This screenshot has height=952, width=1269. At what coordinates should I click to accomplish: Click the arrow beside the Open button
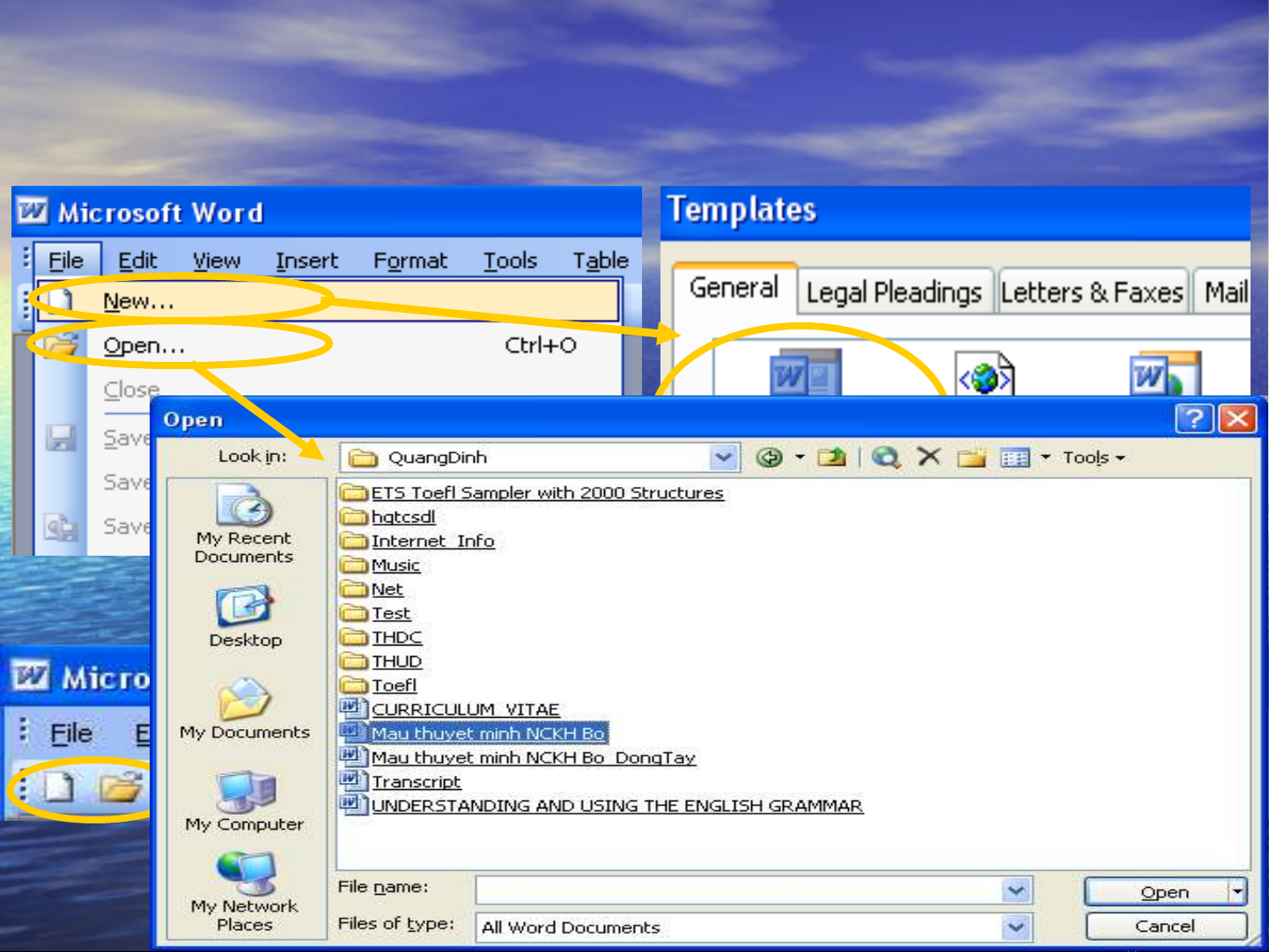coord(1238,891)
